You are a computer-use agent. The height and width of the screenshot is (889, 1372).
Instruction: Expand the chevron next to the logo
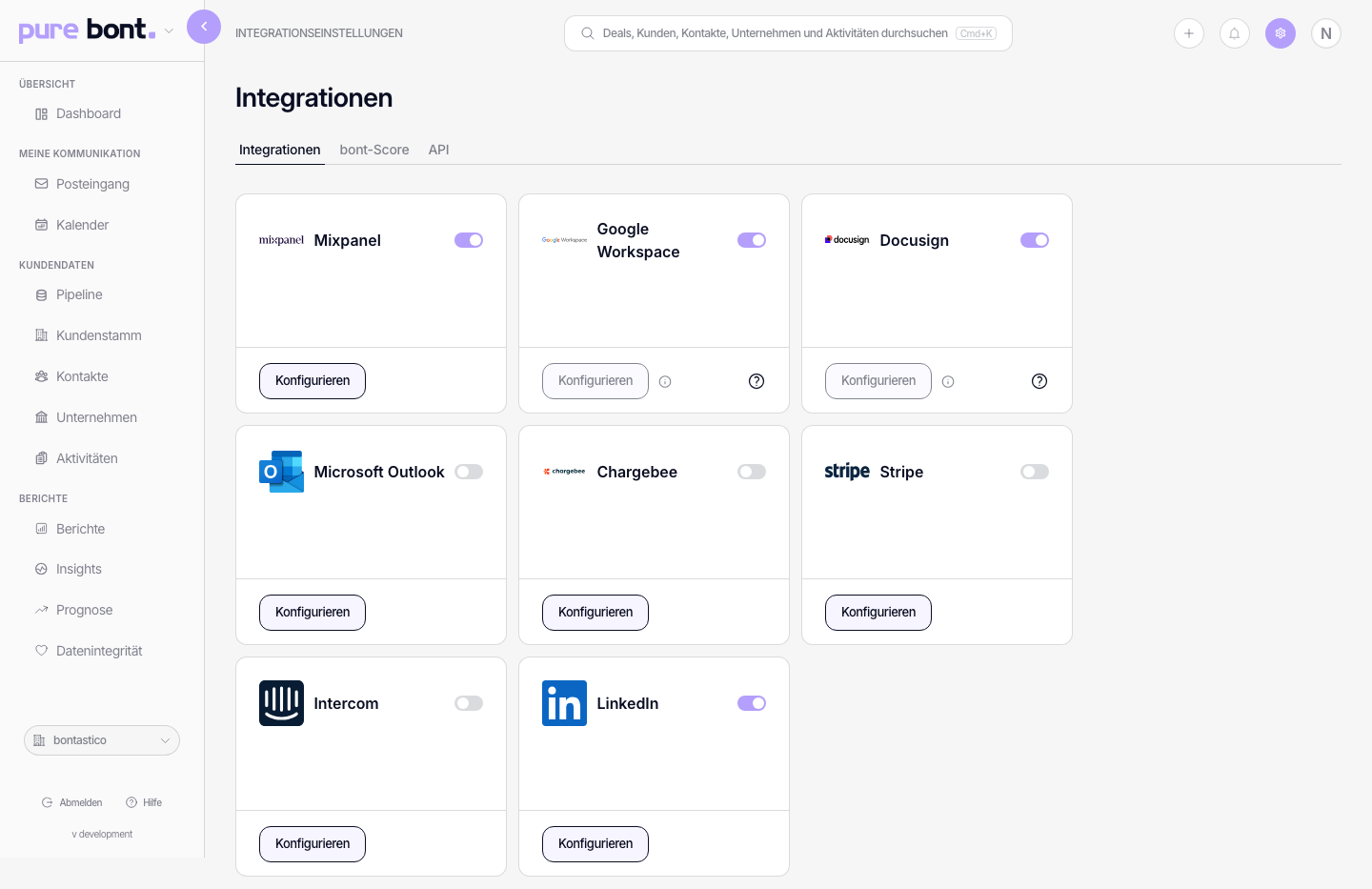tap(169, 30)
